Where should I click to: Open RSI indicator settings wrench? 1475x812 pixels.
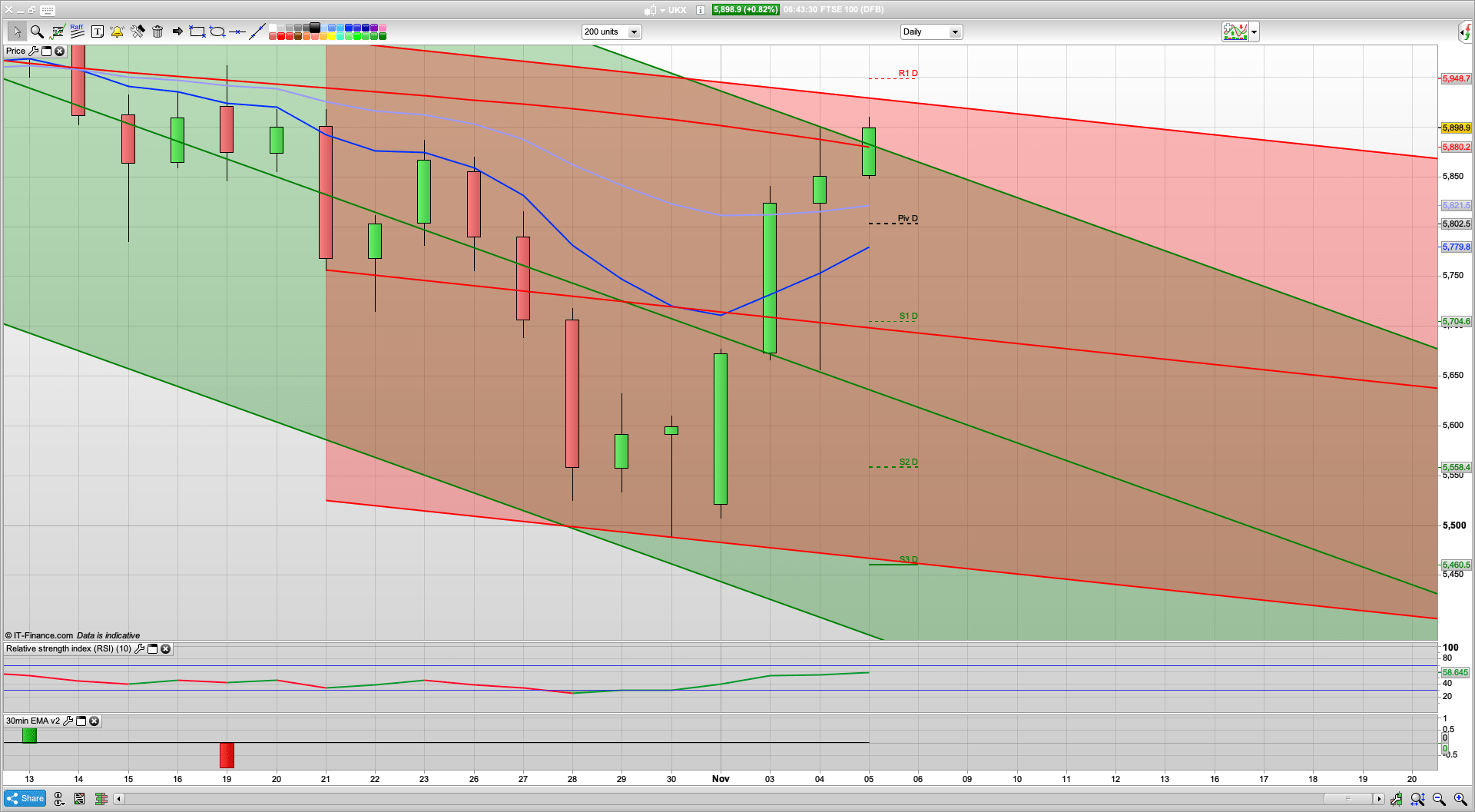(140, 648)
